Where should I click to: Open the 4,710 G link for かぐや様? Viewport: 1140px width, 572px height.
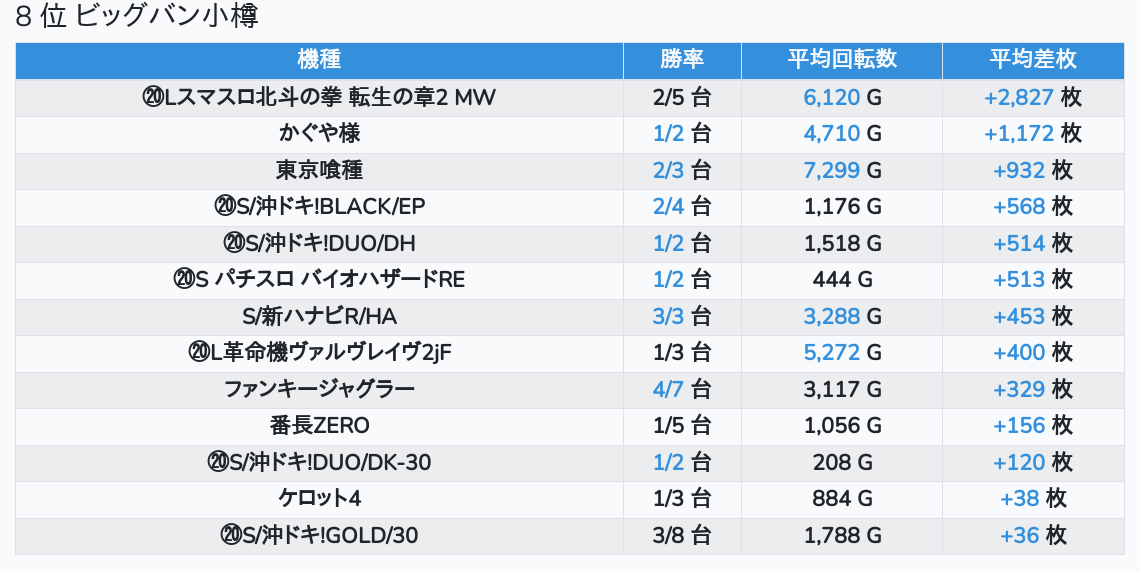click(832, 133)
